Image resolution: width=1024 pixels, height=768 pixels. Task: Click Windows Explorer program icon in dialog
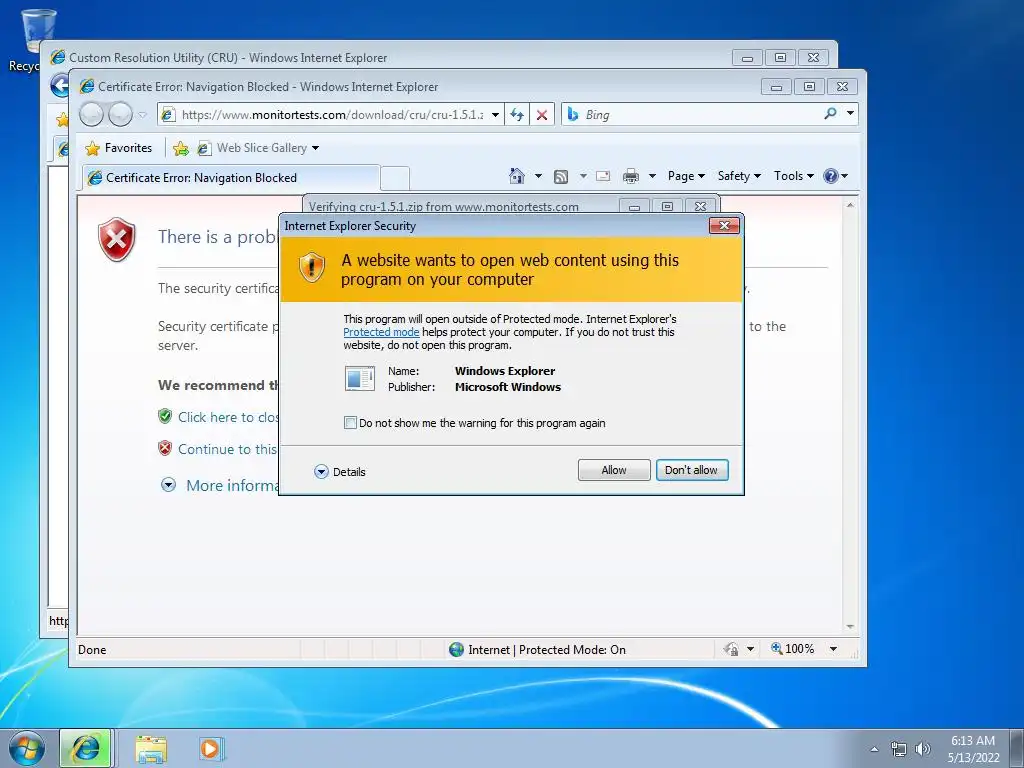(x=359, y=379)
